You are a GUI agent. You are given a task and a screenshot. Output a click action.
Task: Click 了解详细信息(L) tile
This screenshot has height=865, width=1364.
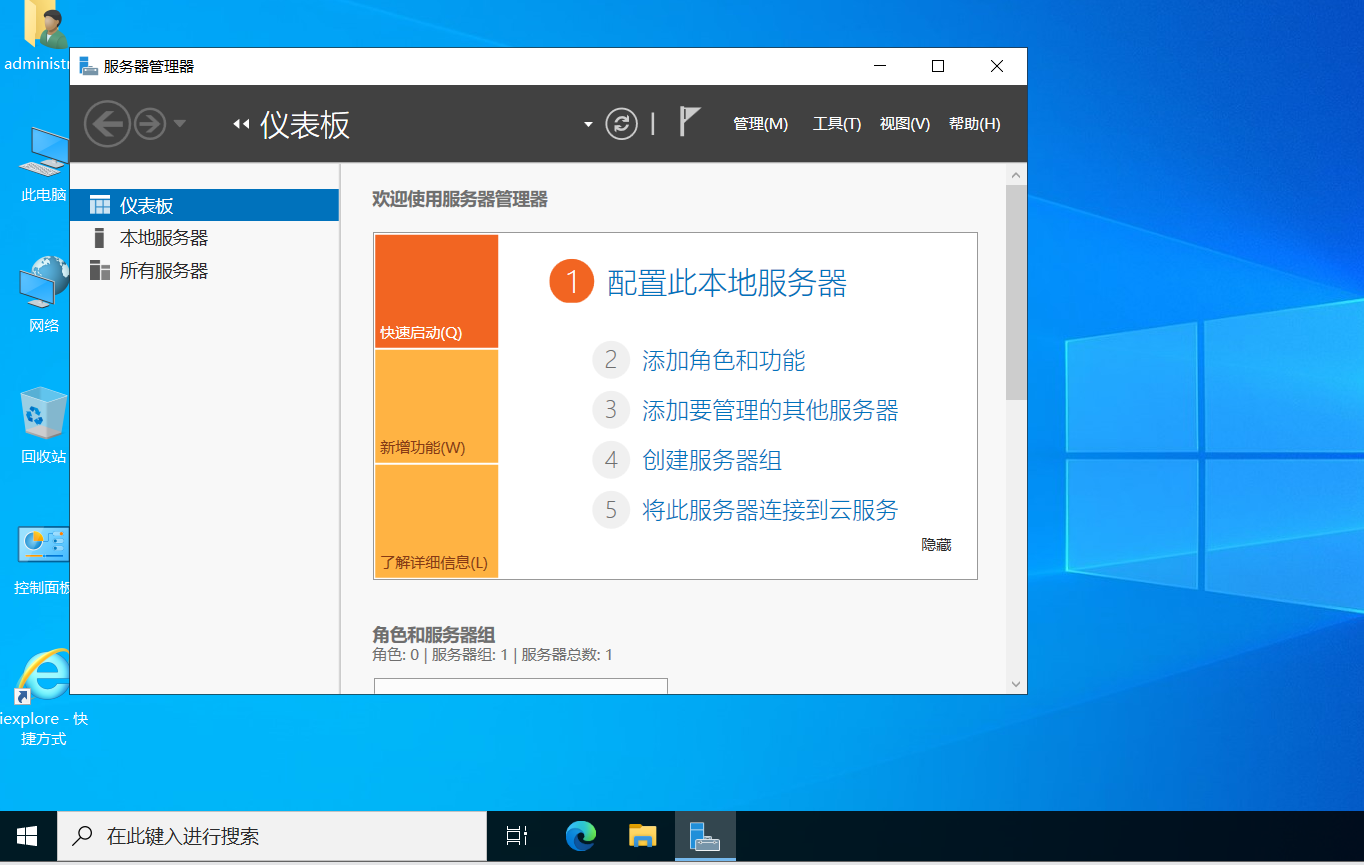(436, 520)
